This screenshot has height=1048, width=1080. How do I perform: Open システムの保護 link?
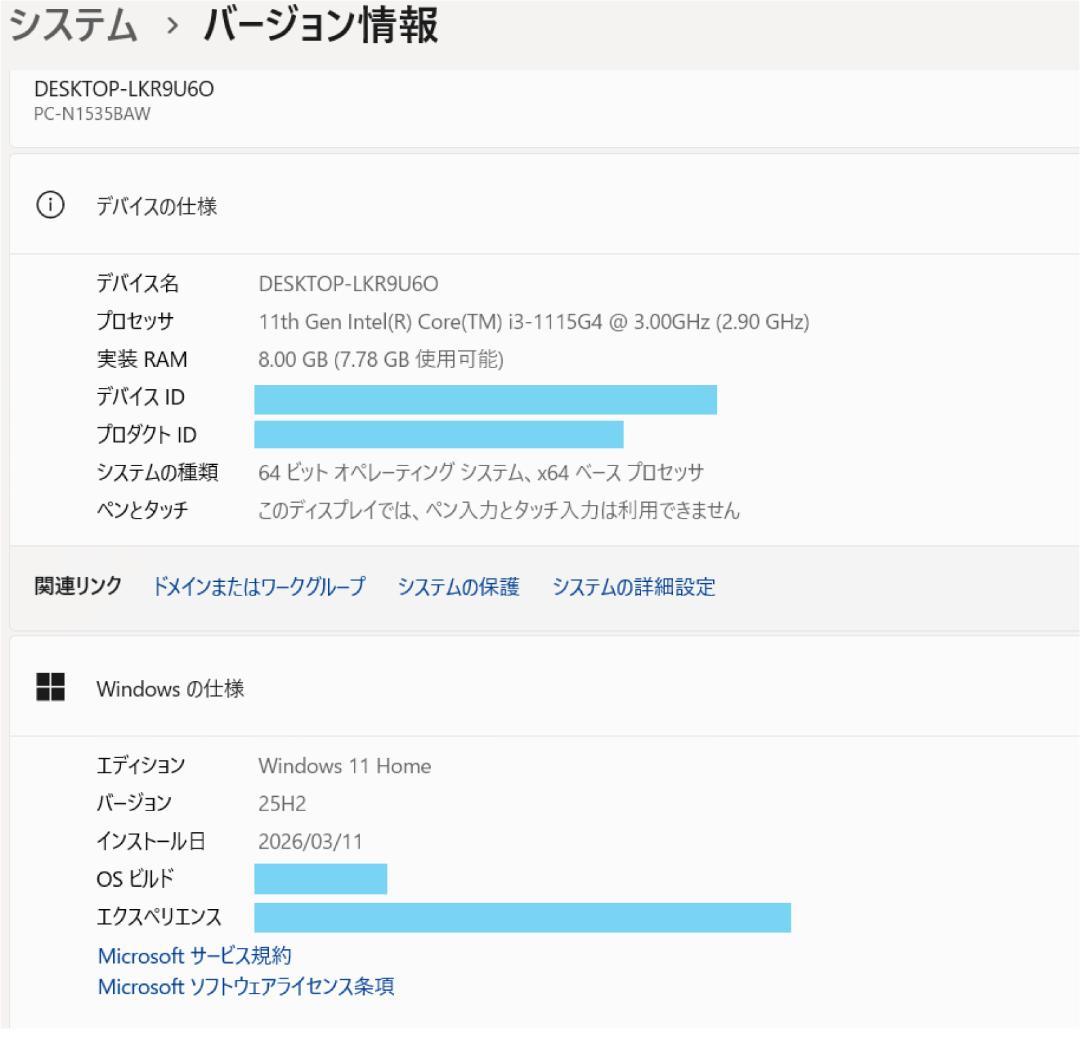click(x=459, y=587)
